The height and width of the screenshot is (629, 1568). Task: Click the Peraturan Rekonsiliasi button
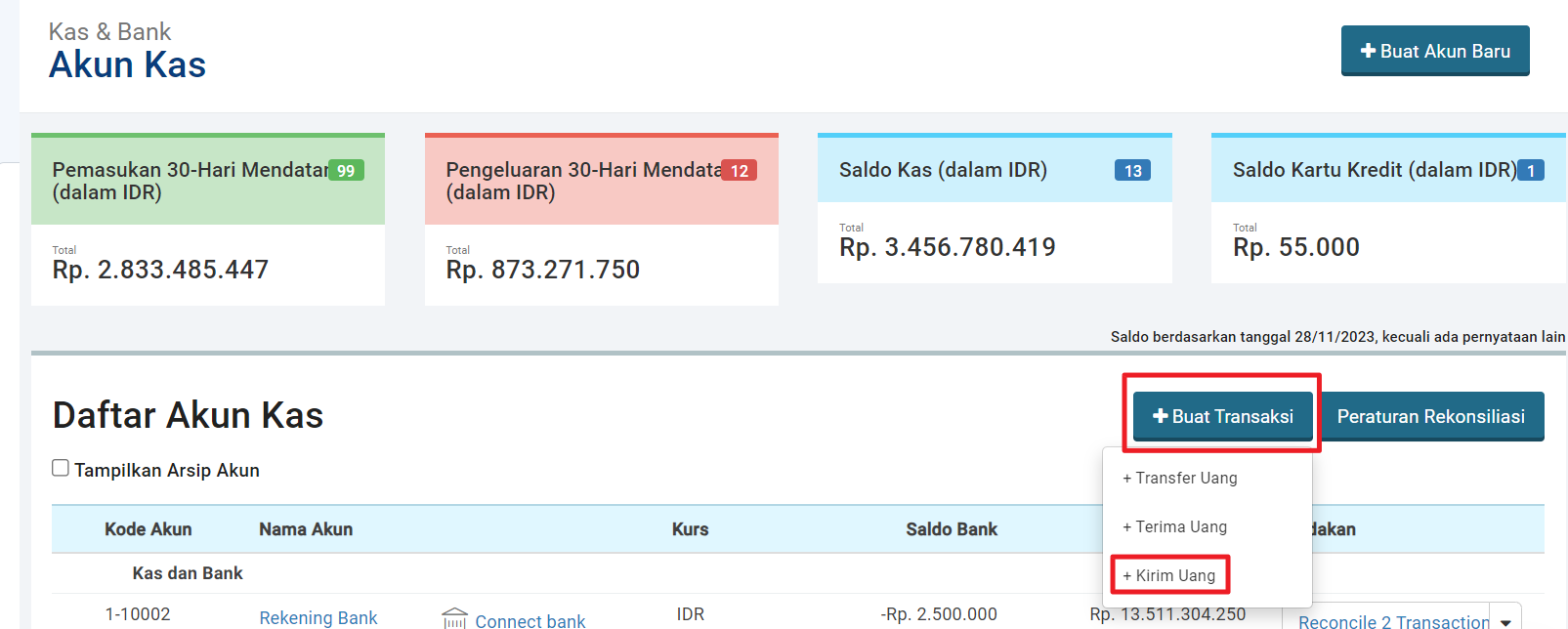pyautogui.click(x=1430, y=416)
